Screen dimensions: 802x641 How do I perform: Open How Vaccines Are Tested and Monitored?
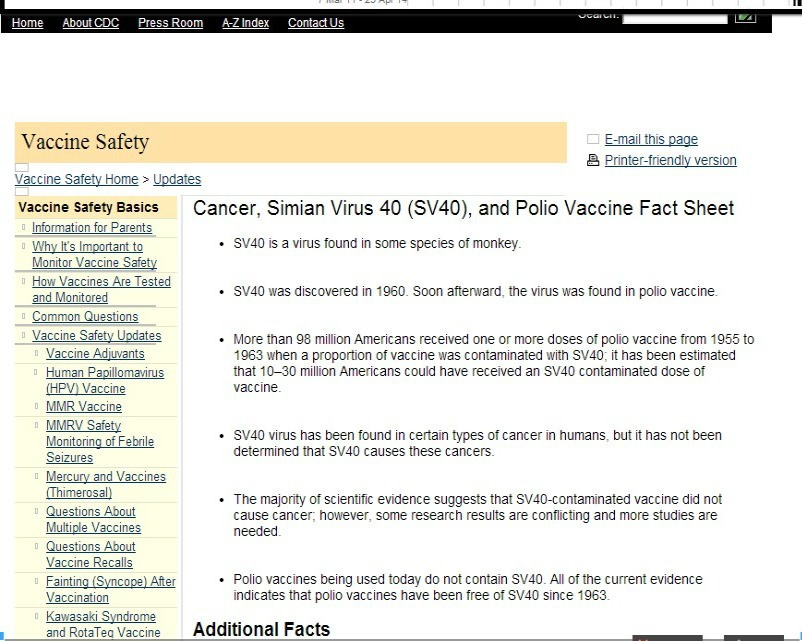[x=101, y=290]
